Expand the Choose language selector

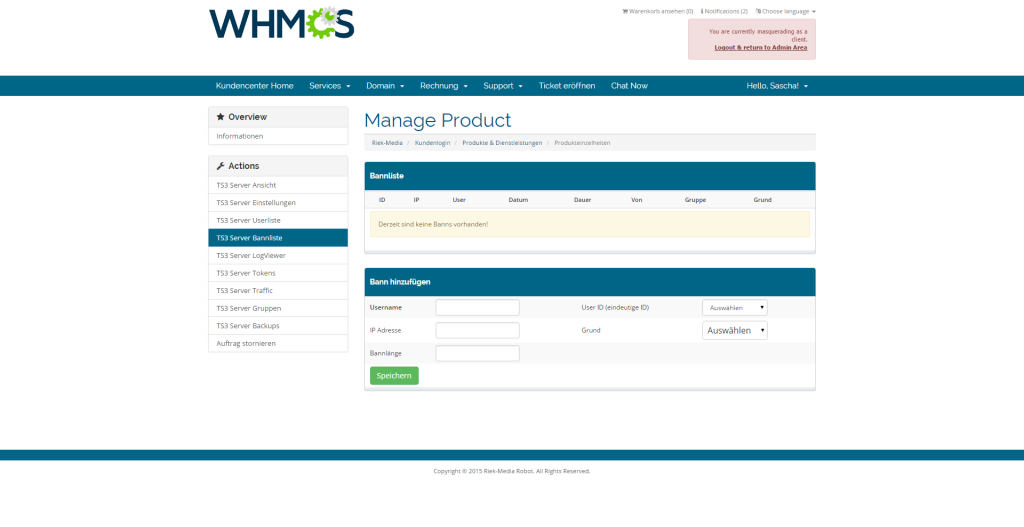(786, 11)
